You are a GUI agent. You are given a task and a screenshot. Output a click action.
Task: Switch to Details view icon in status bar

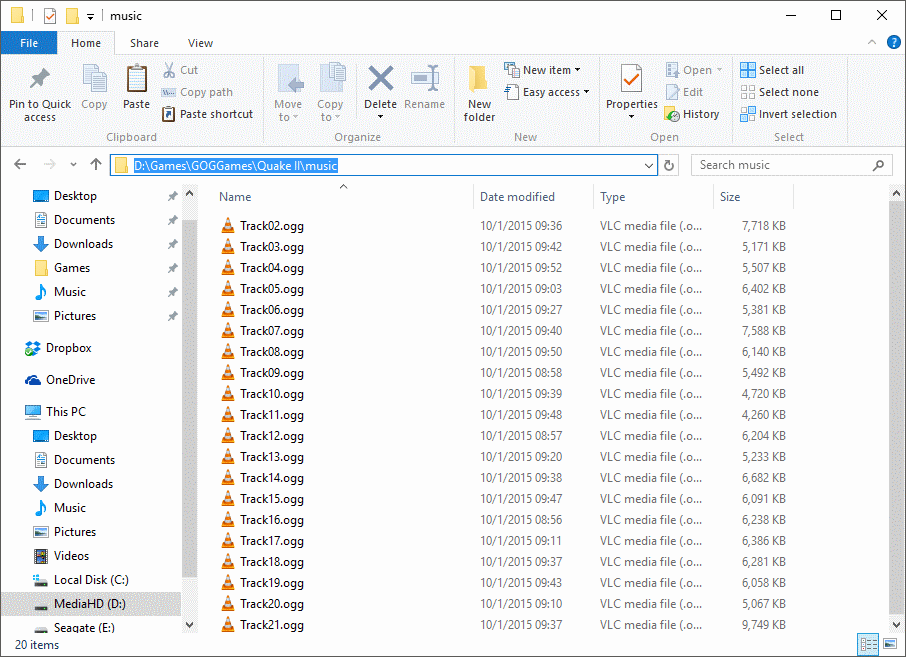tap(868, 644)
